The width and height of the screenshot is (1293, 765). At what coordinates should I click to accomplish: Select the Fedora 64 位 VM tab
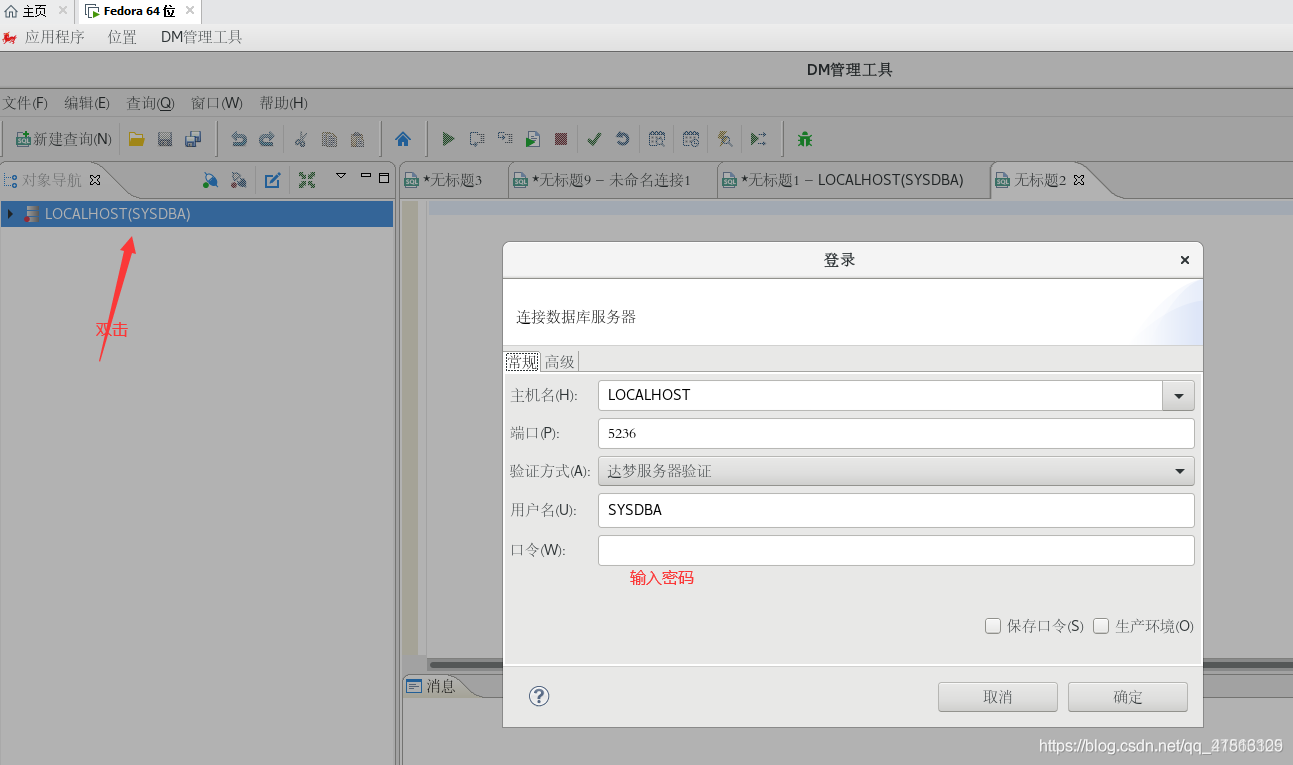pyautogui.click(x=139, y=11)
